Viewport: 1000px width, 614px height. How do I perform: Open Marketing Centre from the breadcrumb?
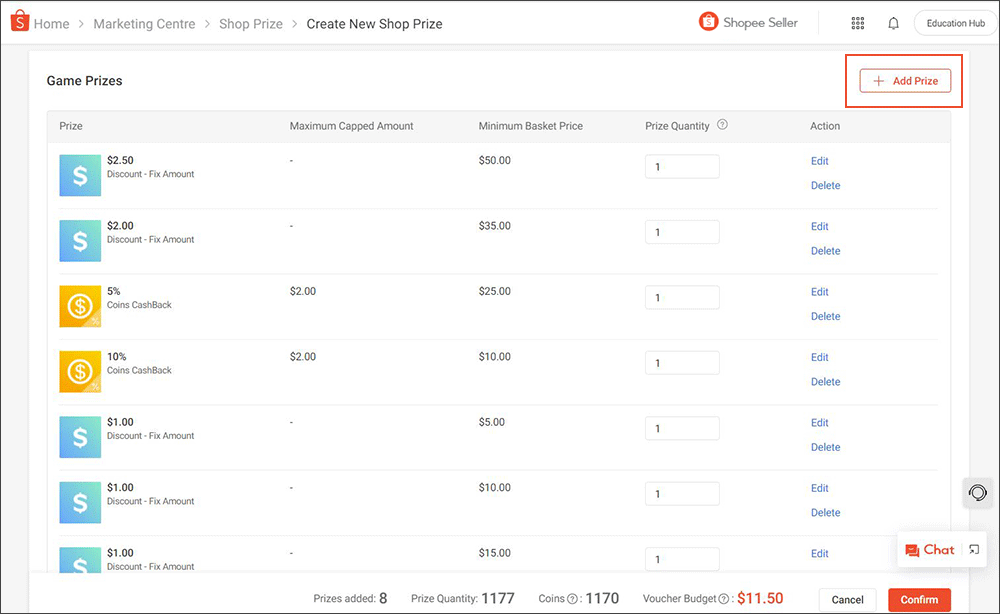click(x=144, y=23)
